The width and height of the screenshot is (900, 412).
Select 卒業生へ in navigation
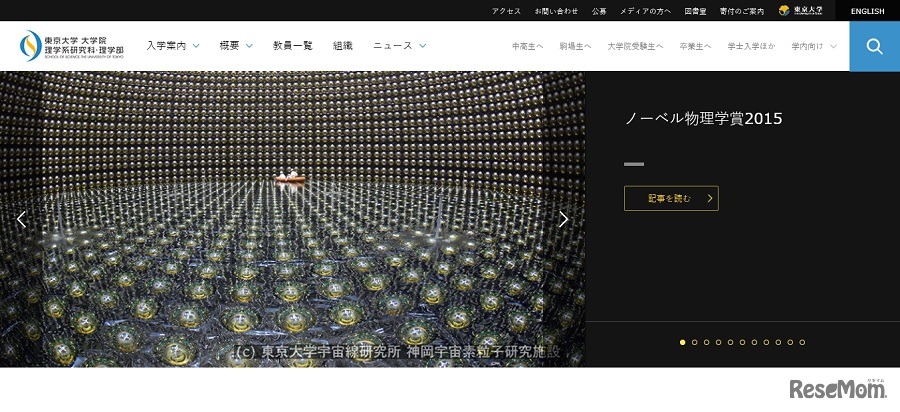[x=695, y=46]
